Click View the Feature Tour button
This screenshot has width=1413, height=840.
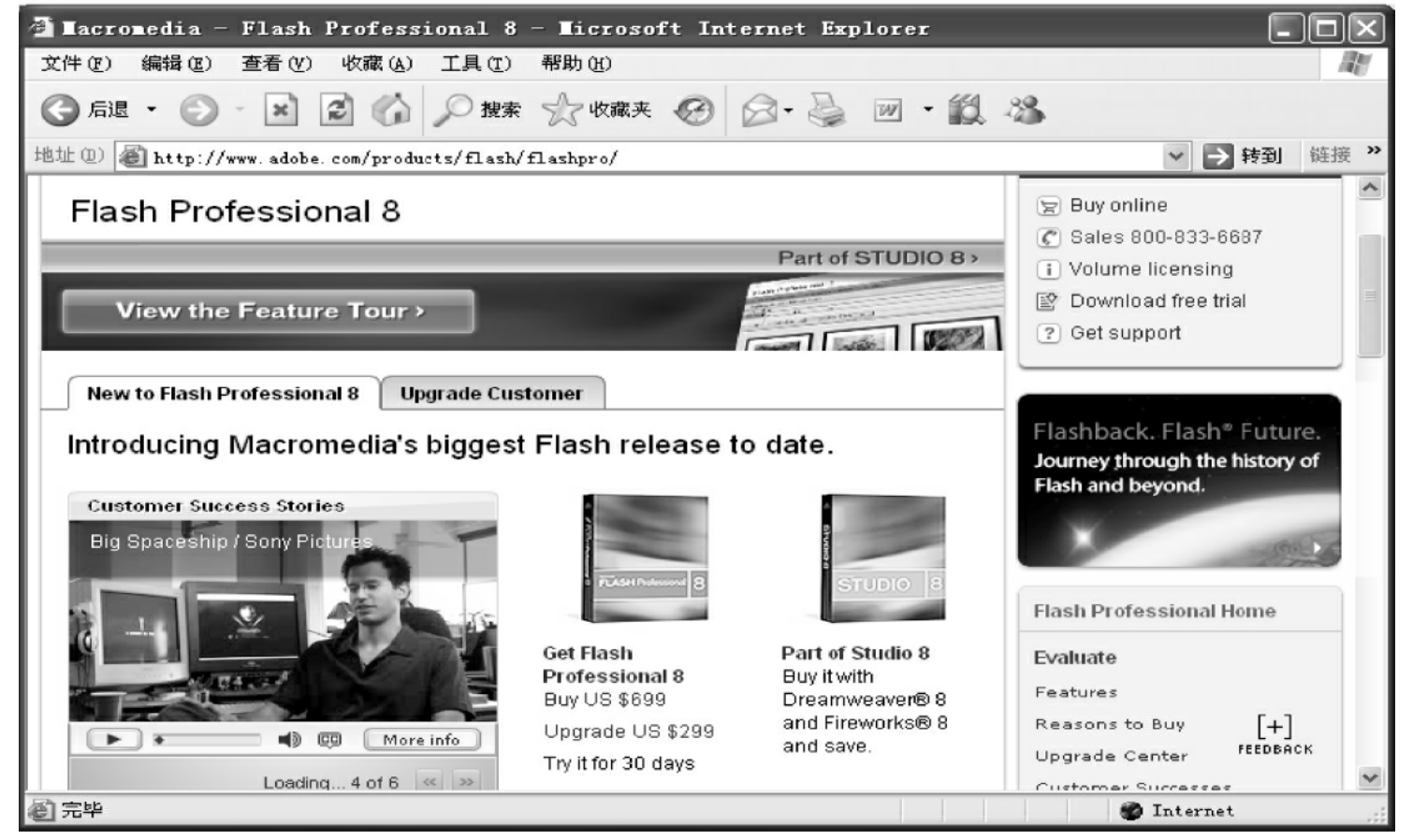(x=268, y=311)
